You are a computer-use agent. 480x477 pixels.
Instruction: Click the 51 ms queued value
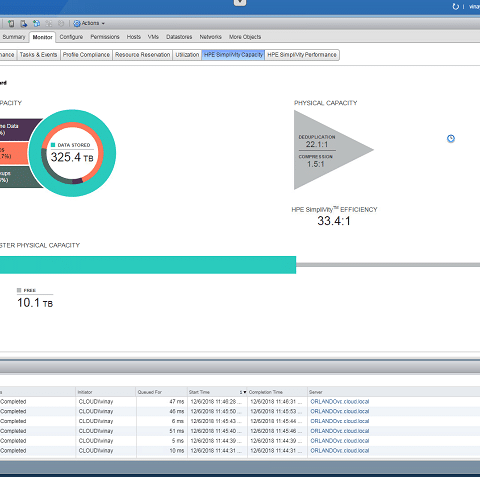tap(177, 431)
